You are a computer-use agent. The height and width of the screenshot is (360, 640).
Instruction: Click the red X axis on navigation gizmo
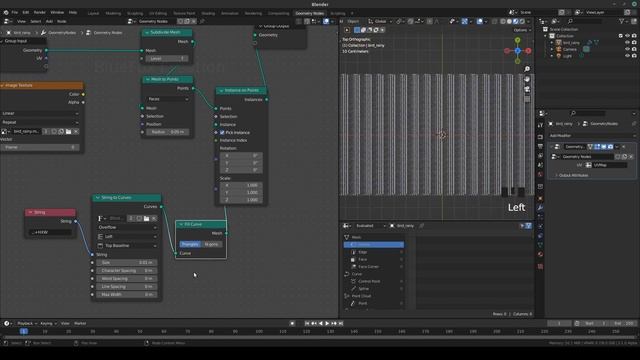click(528, 51)
